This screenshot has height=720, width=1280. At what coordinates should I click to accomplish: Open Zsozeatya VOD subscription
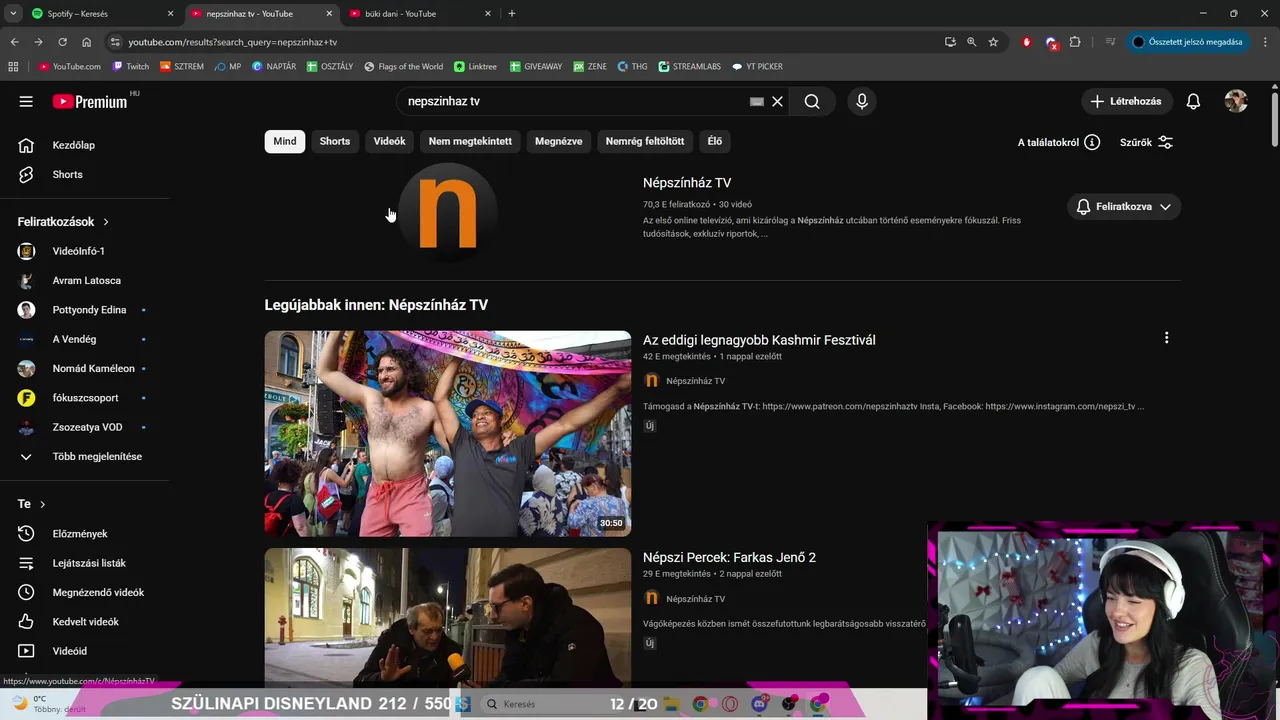click(85, 427)
